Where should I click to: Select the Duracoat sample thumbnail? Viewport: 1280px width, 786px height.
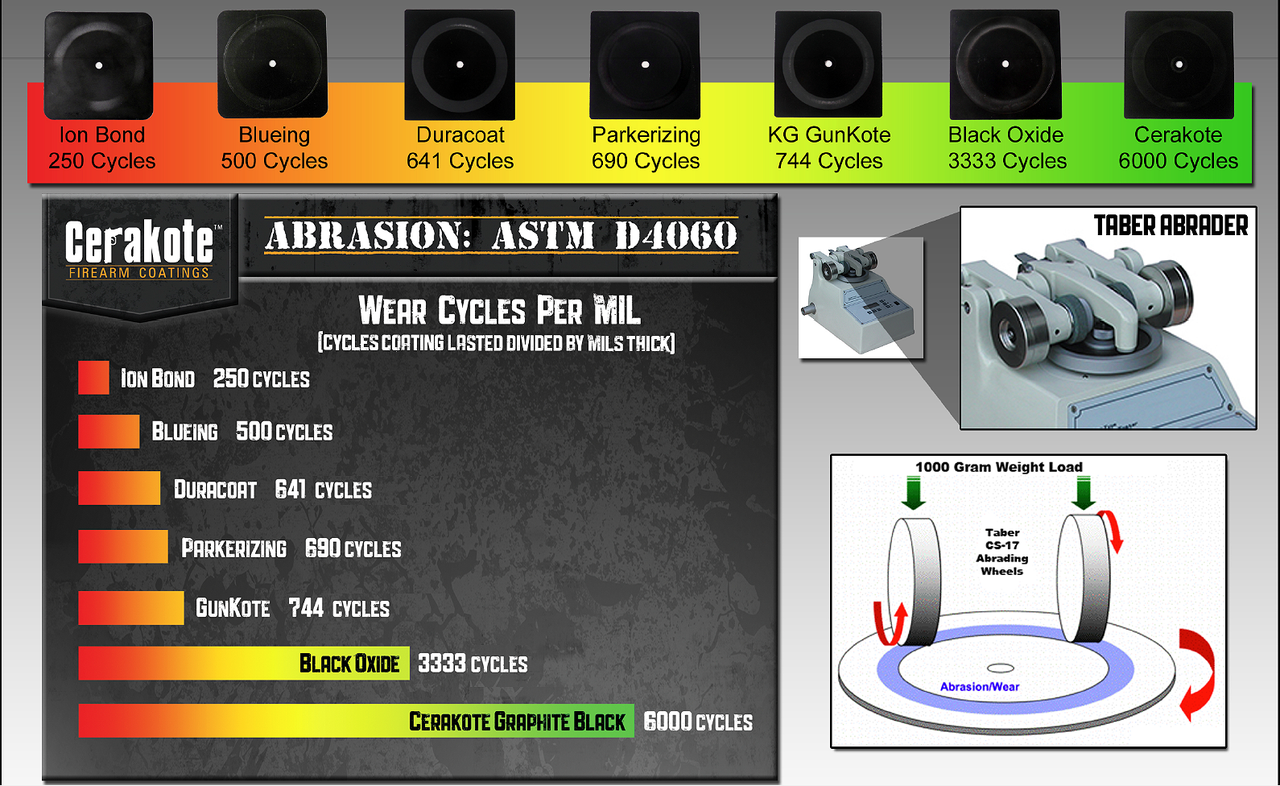pyautogui.click(x=460, y=65)
